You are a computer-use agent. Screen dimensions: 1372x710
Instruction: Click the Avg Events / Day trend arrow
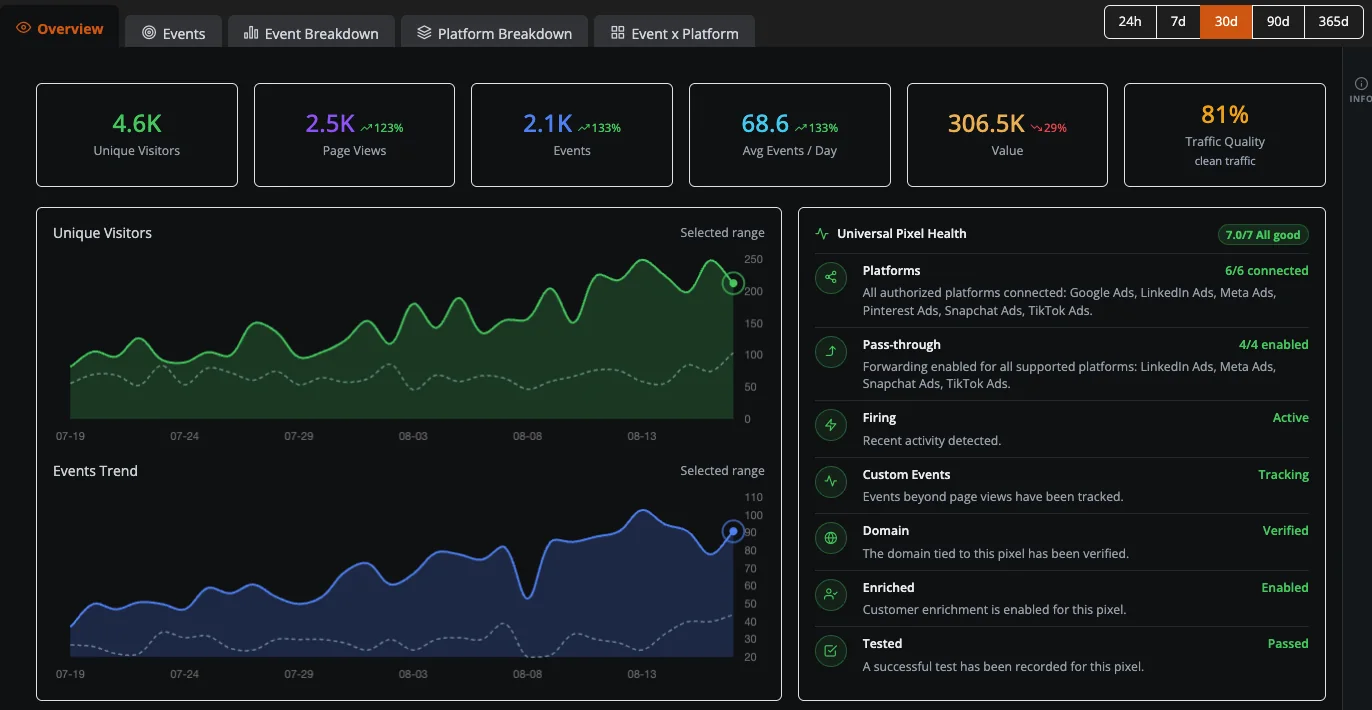click(x=801, y=128)
